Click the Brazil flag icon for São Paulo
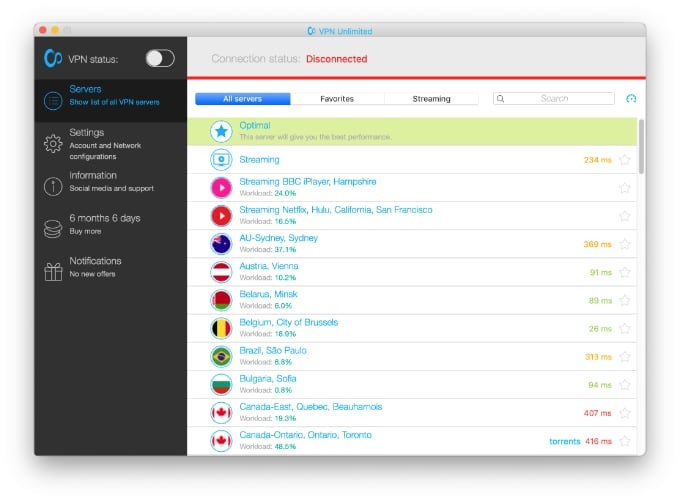Image resolution: width=680 pixels, height=501 pixels. [221, 357]
